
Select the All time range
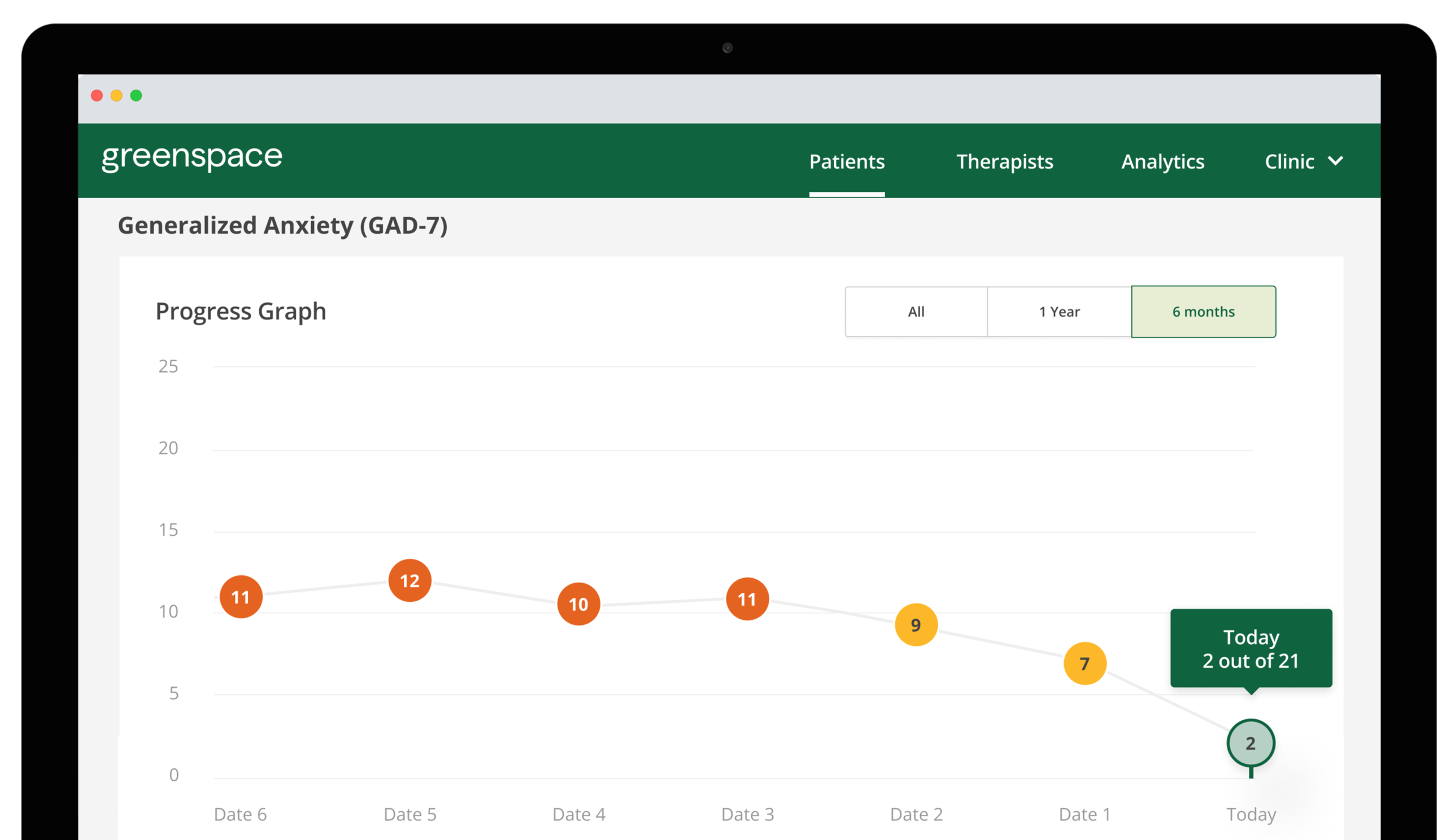(x=916, y=312)
